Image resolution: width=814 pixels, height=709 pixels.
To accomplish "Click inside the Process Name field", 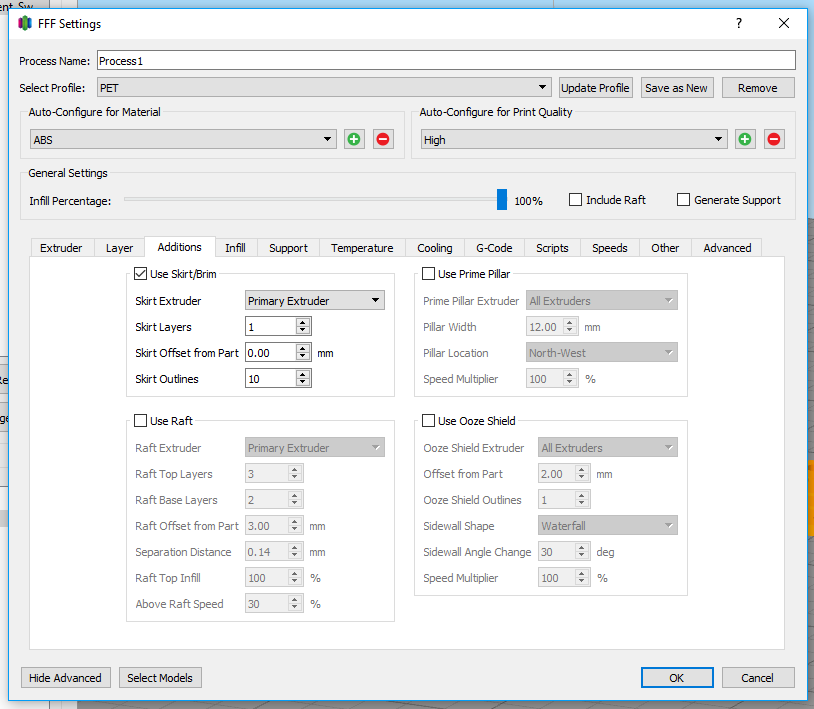I will (x=446, y=60).
